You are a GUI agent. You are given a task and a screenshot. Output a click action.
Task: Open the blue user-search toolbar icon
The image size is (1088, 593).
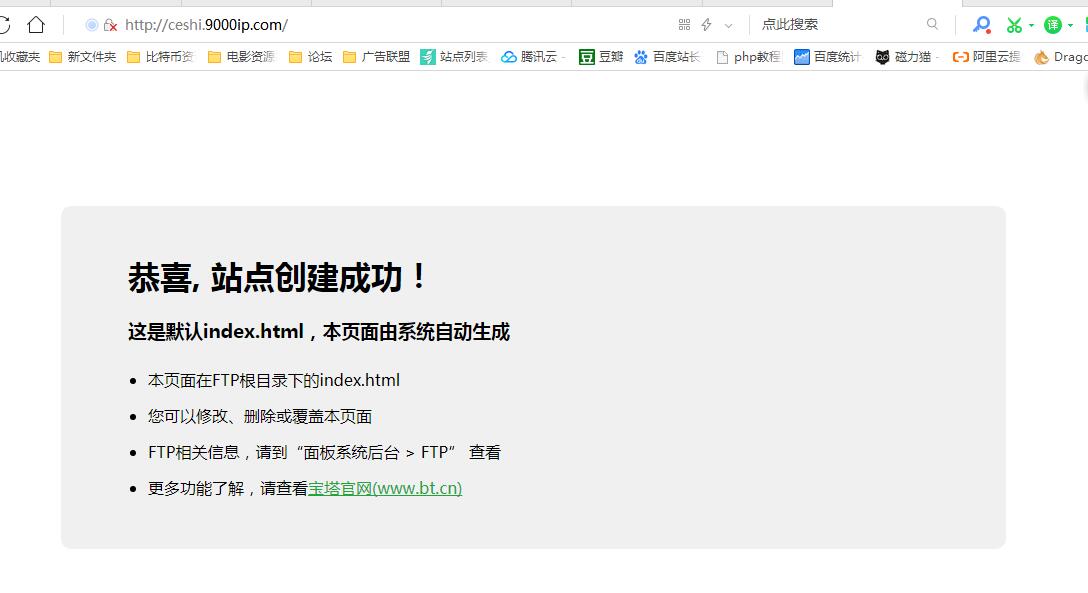pos(981,25)
